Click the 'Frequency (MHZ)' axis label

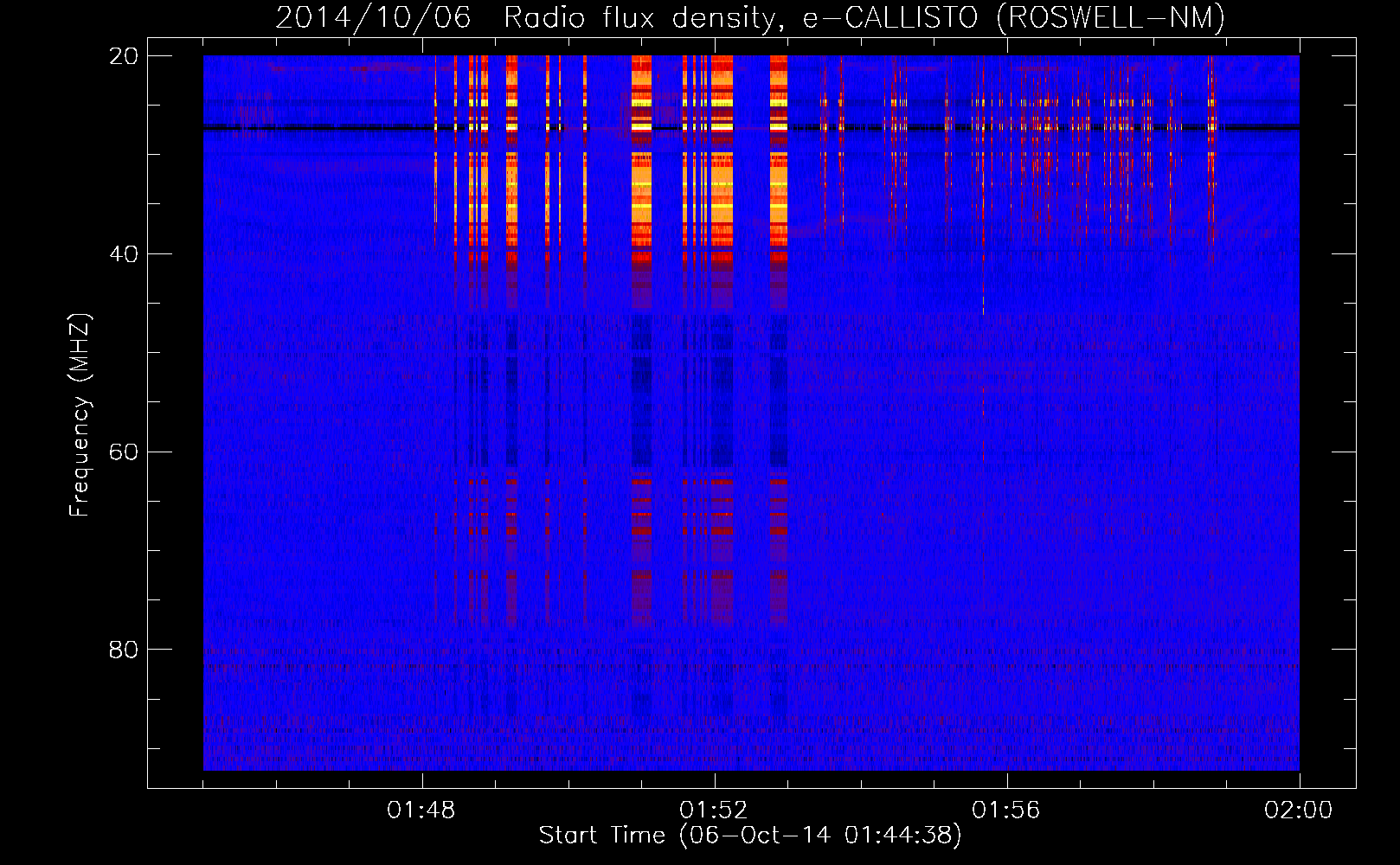point(80,415)
